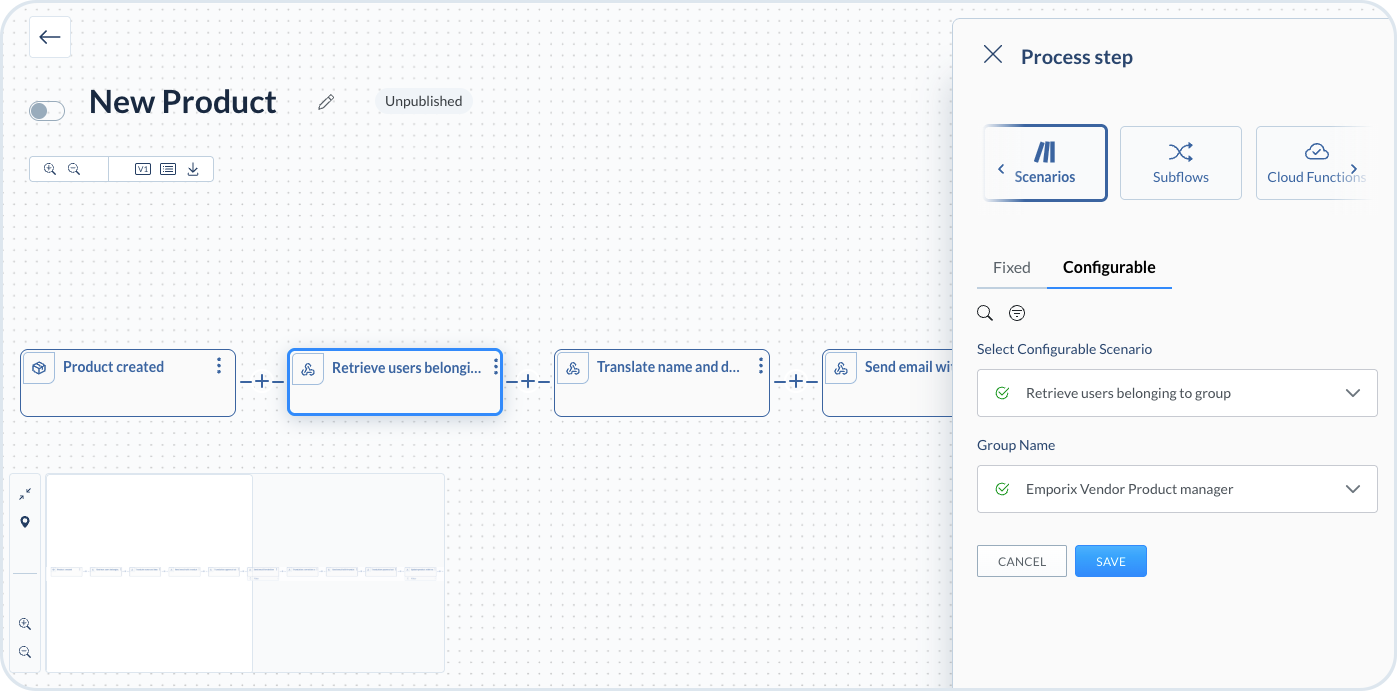Click the location pin icon beside the minimap
This screenshot has width=1397, height=691.
(25, 522)
